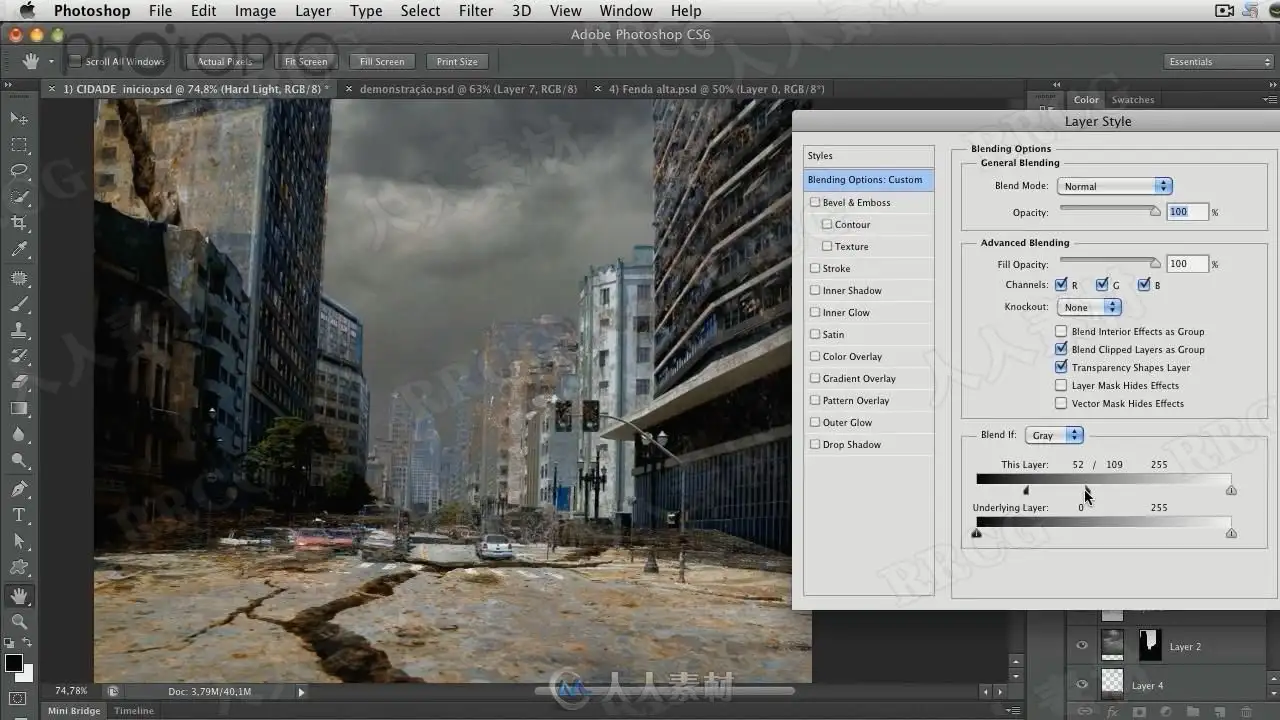Click the Fit Screen button
The height and width of the screenshot is (720, 1280).
pyautogui.click(x=306, y=62)
